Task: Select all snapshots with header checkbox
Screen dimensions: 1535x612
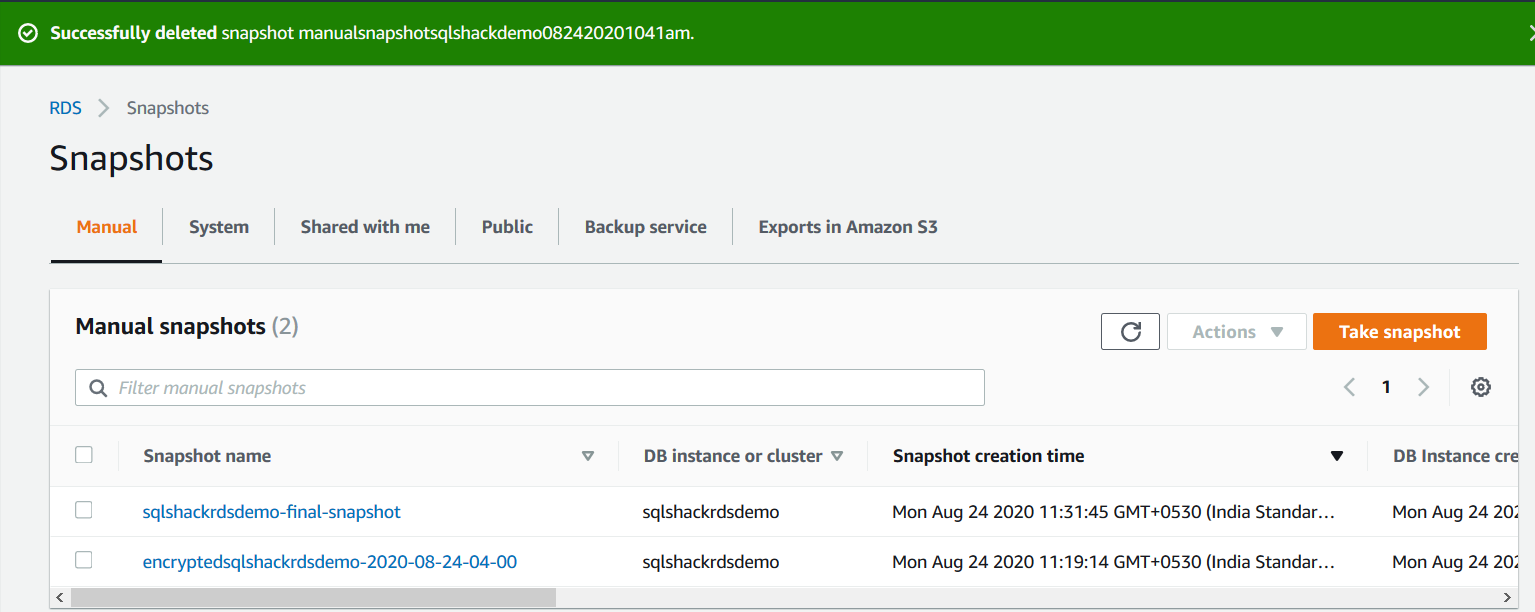Action: click(84, 455)
